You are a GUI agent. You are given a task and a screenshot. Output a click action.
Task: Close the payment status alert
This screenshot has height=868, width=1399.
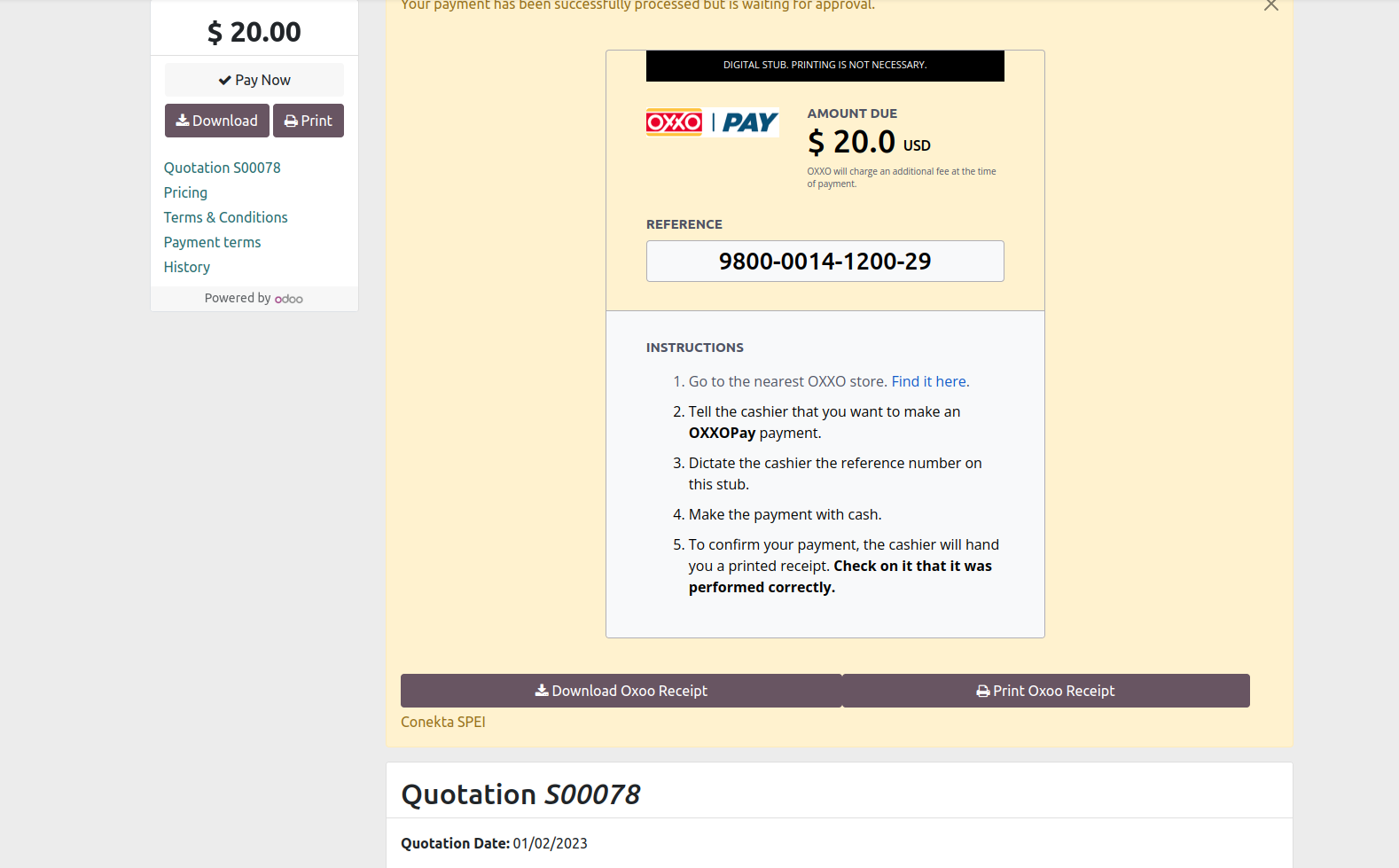coord(1271,4)
